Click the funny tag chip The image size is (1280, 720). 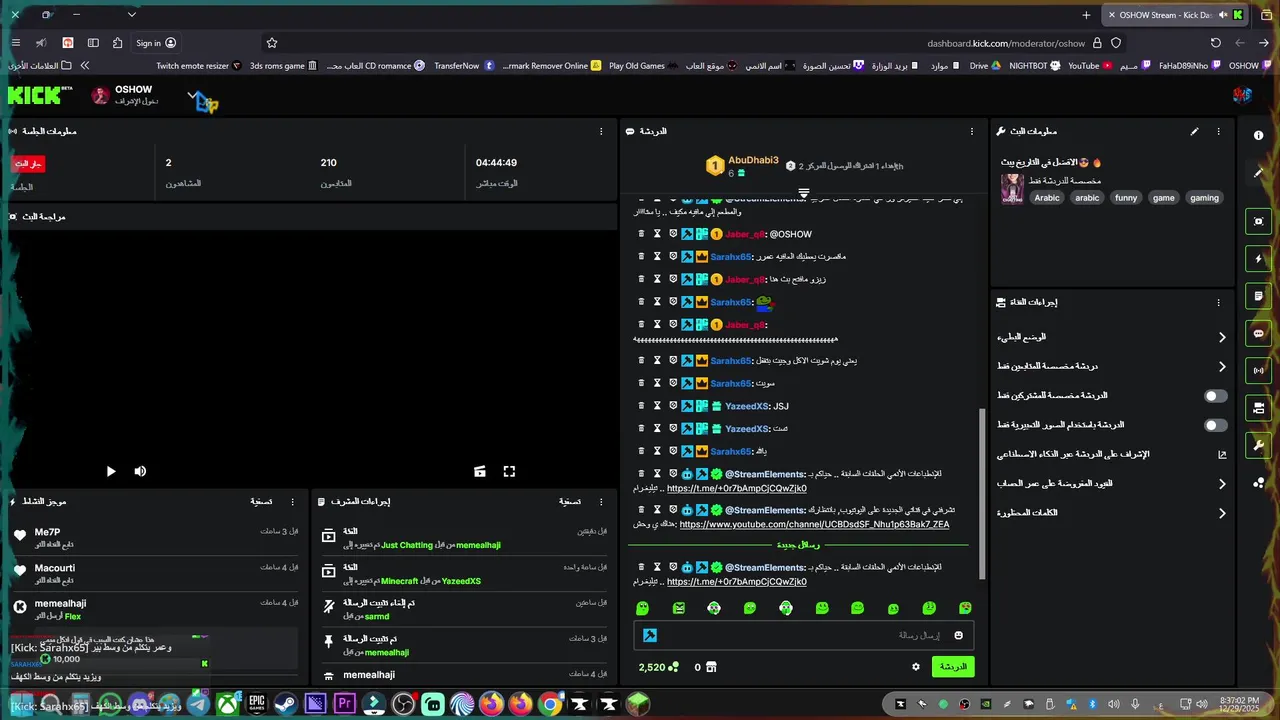1126,198
